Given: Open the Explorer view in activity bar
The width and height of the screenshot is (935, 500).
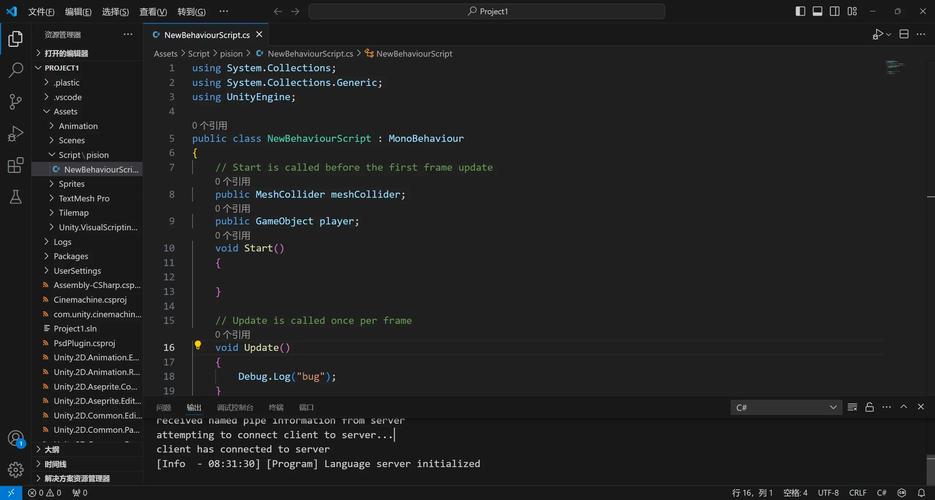Looking at the screenshot, I should click(16, 39).
